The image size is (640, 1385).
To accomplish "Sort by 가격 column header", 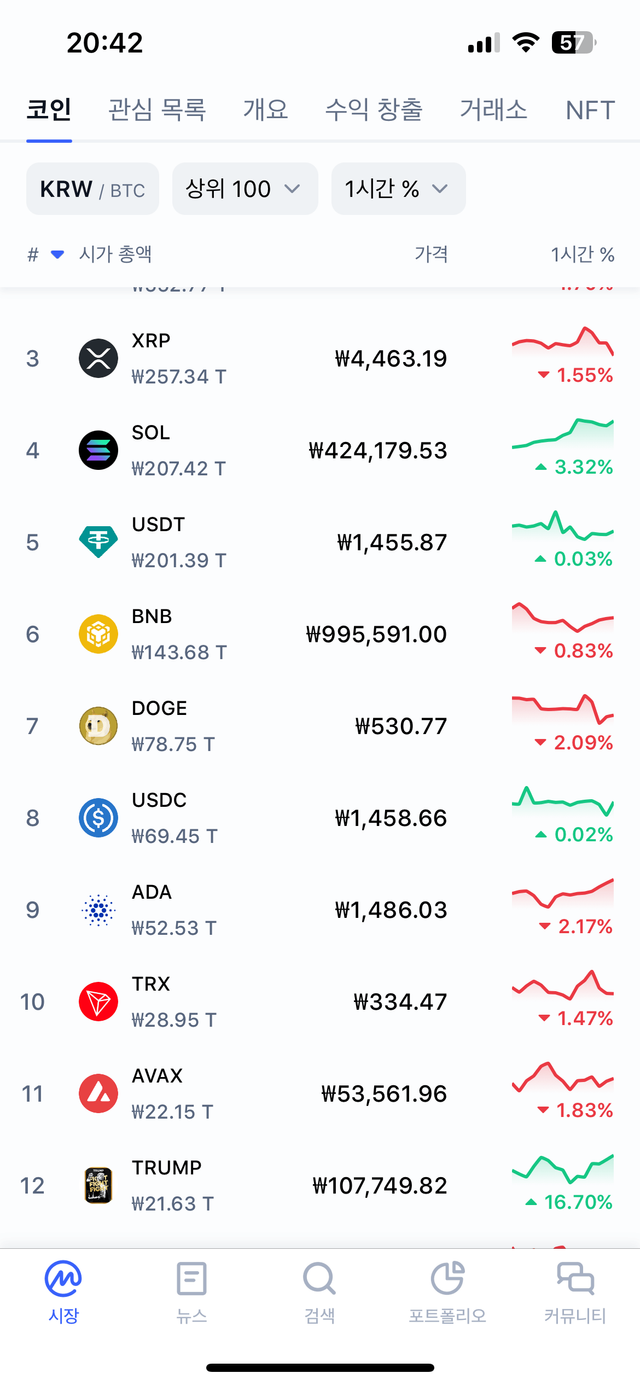I will tap(431, 255).
